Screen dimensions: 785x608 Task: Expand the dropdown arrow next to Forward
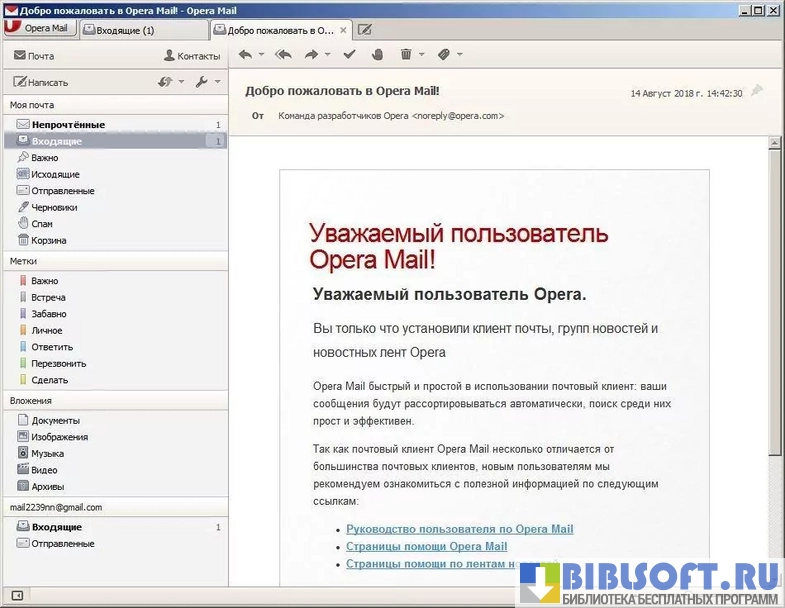pos(327,55)
